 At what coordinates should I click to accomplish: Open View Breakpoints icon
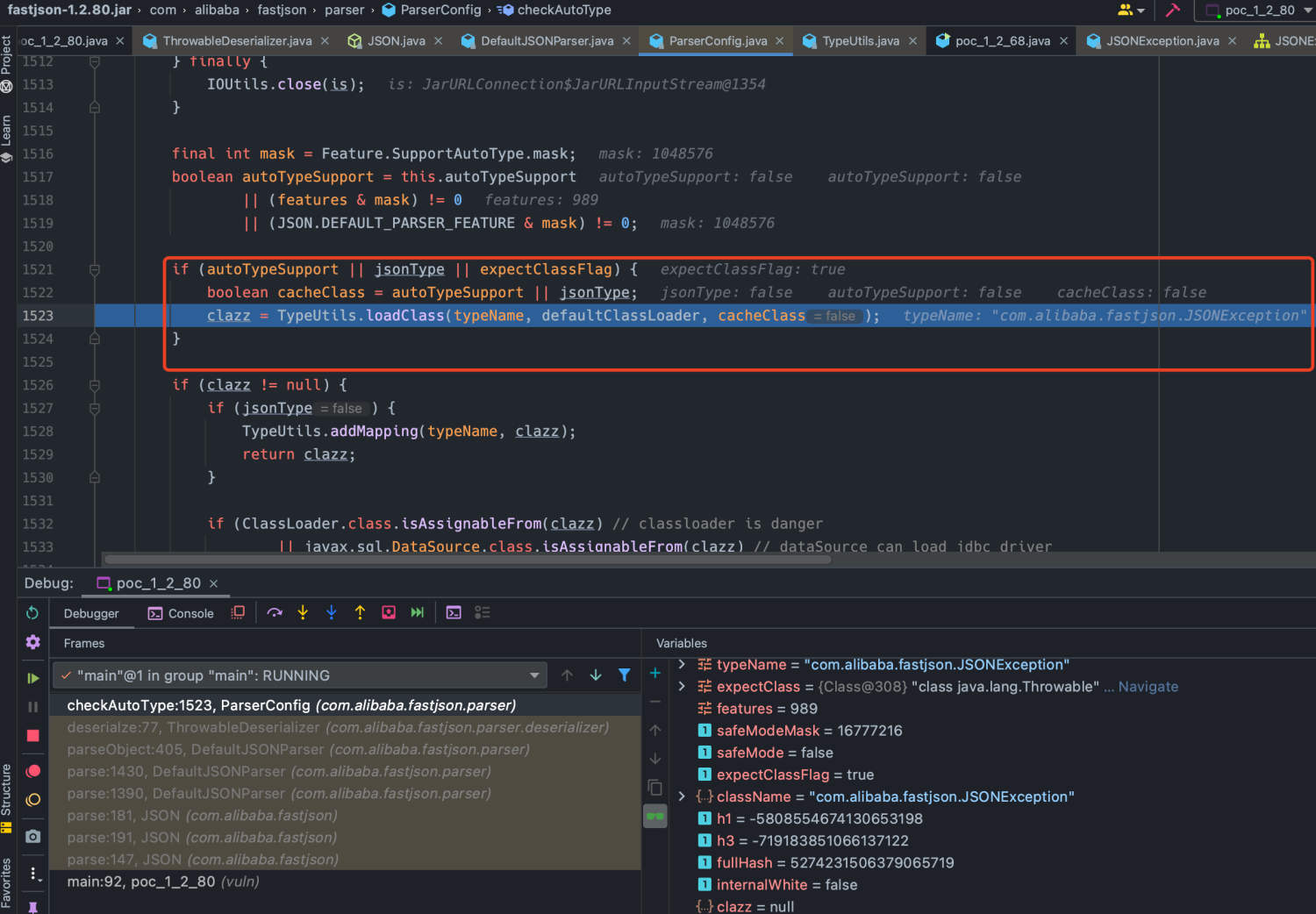[33, 771]
